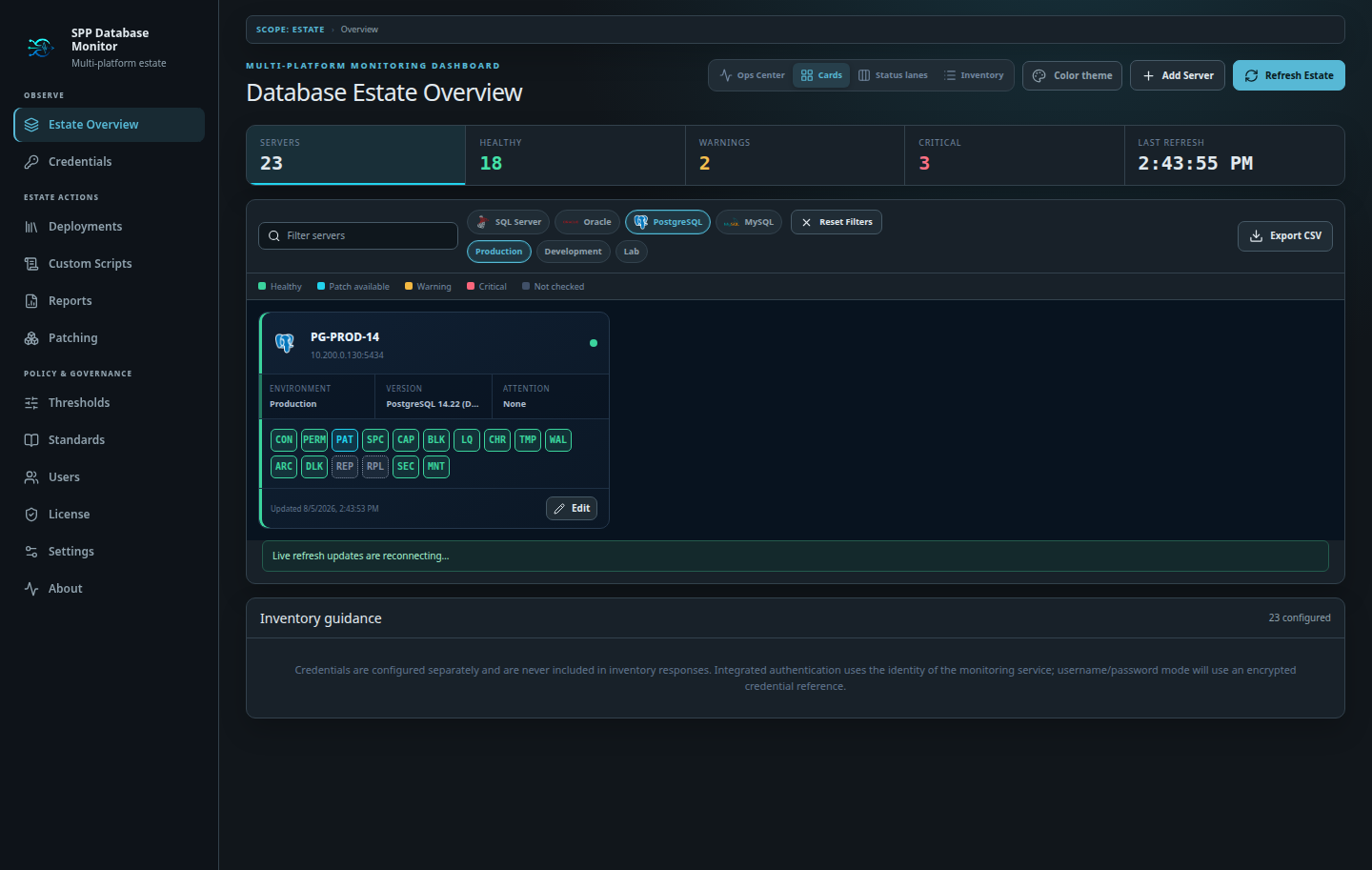Image resolution: width=1372 pixels, height=870 pixels.
Task: Switch to Inventory list view
Action: point(974,75)
